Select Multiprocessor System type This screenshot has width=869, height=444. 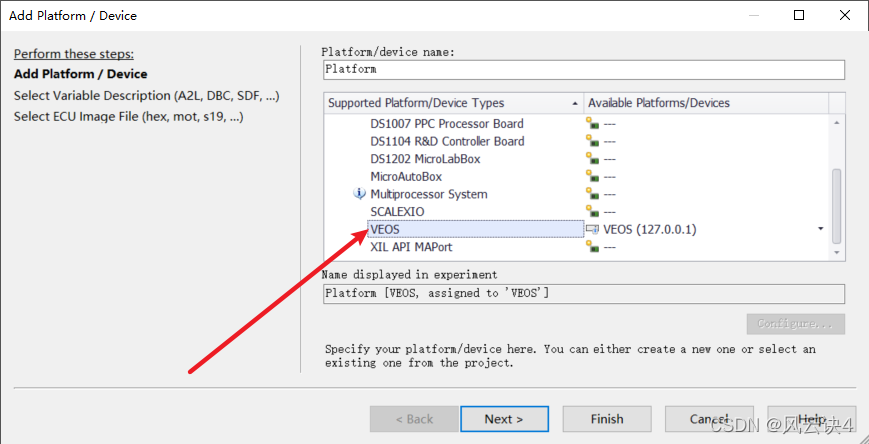(429, 195)
